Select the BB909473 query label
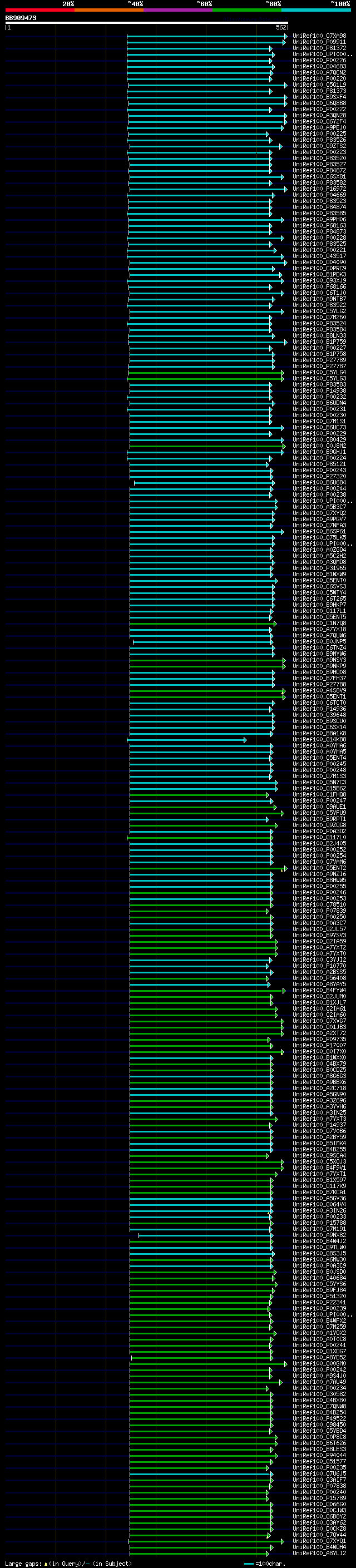 pyautogui.click(x=21, y=18)
